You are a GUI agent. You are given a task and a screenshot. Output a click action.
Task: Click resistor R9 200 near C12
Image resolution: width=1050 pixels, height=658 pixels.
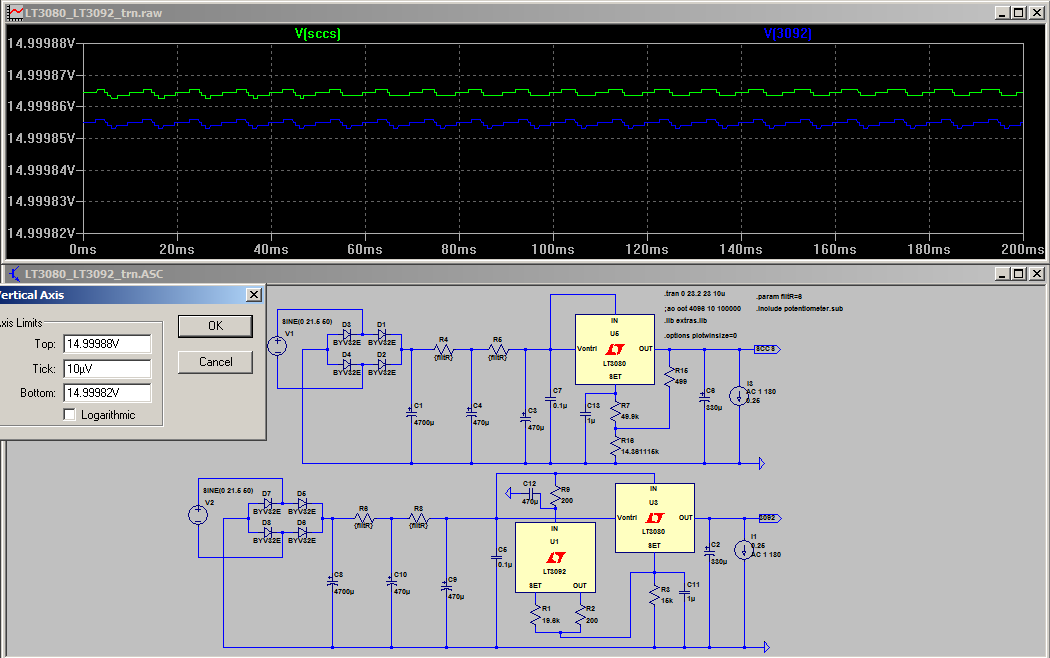point(555,496)
